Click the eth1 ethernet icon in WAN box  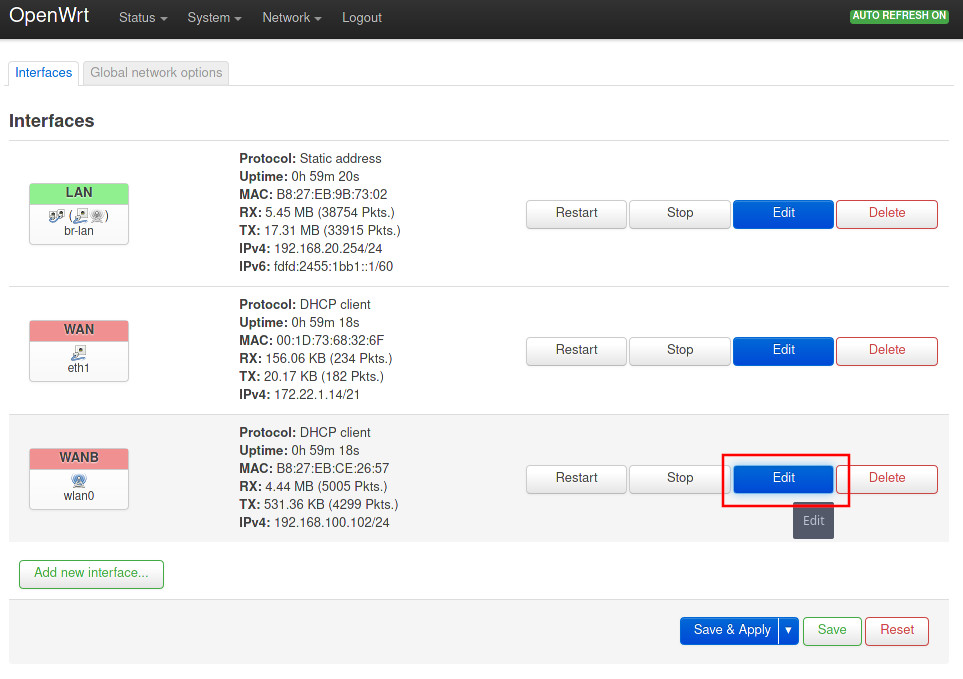point(79,352)
